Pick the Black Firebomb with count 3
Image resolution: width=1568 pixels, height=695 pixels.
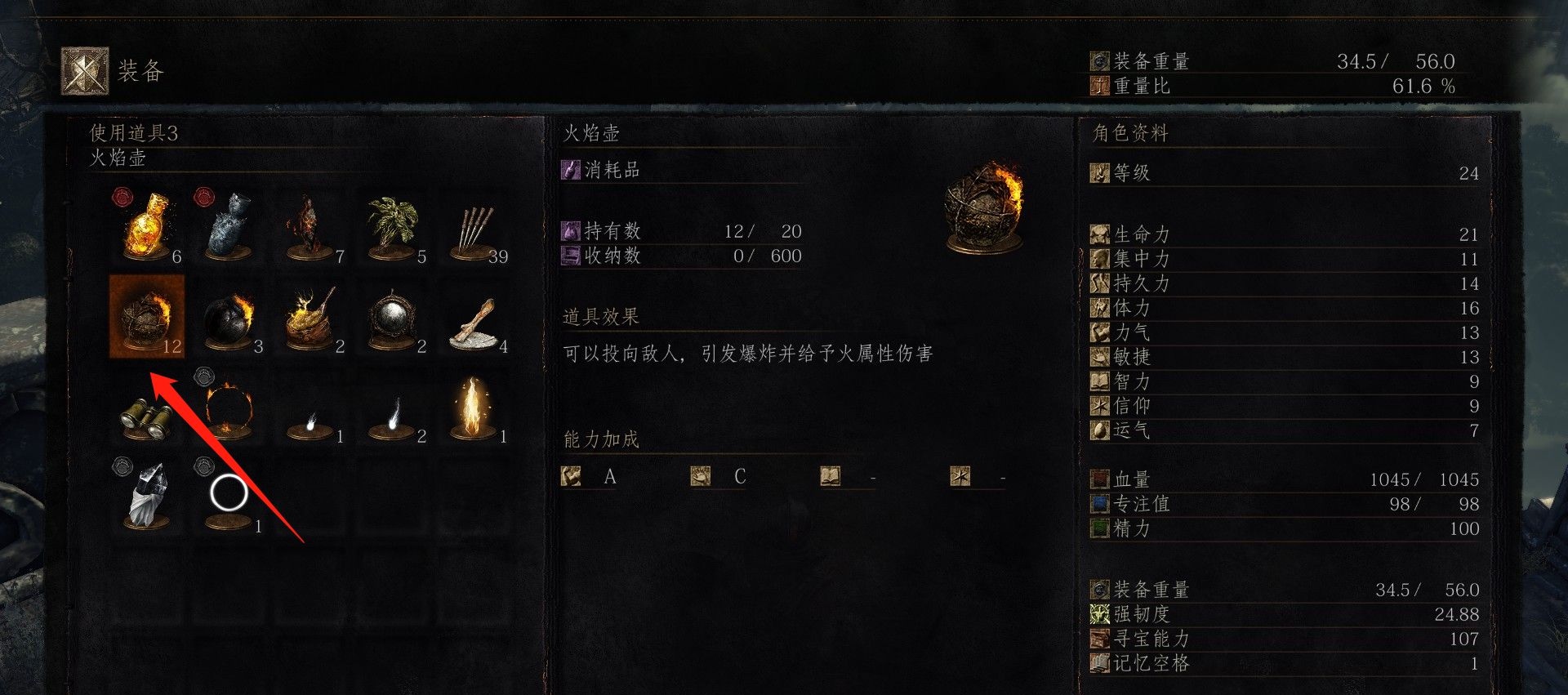coord(229,317)
